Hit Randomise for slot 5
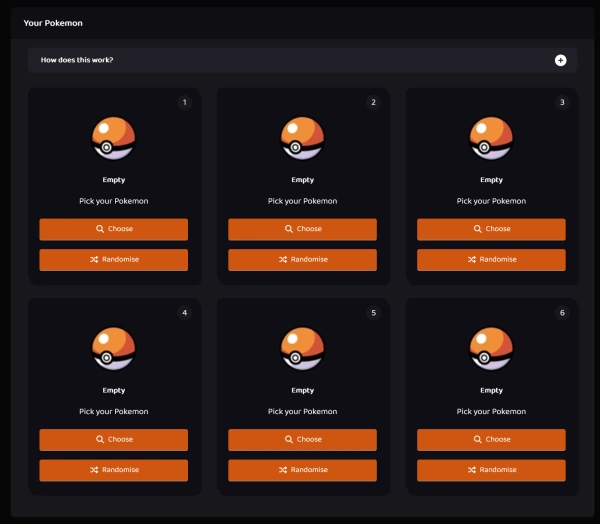Viewport: 600px width, 524px height. [302, 469]
